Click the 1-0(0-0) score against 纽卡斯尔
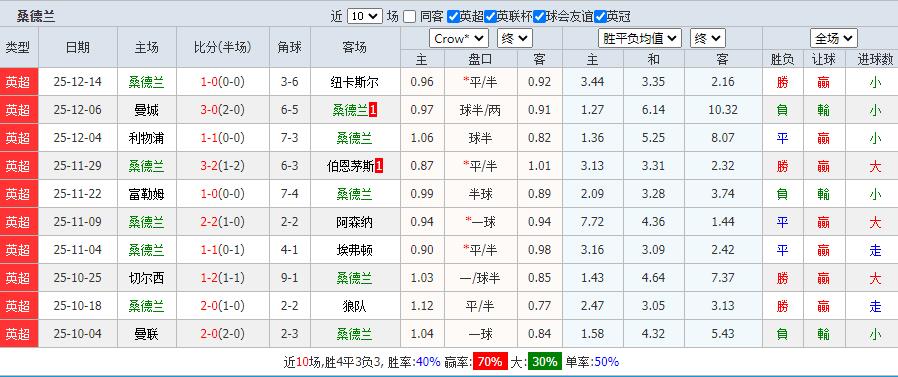 tap(222, 82)
